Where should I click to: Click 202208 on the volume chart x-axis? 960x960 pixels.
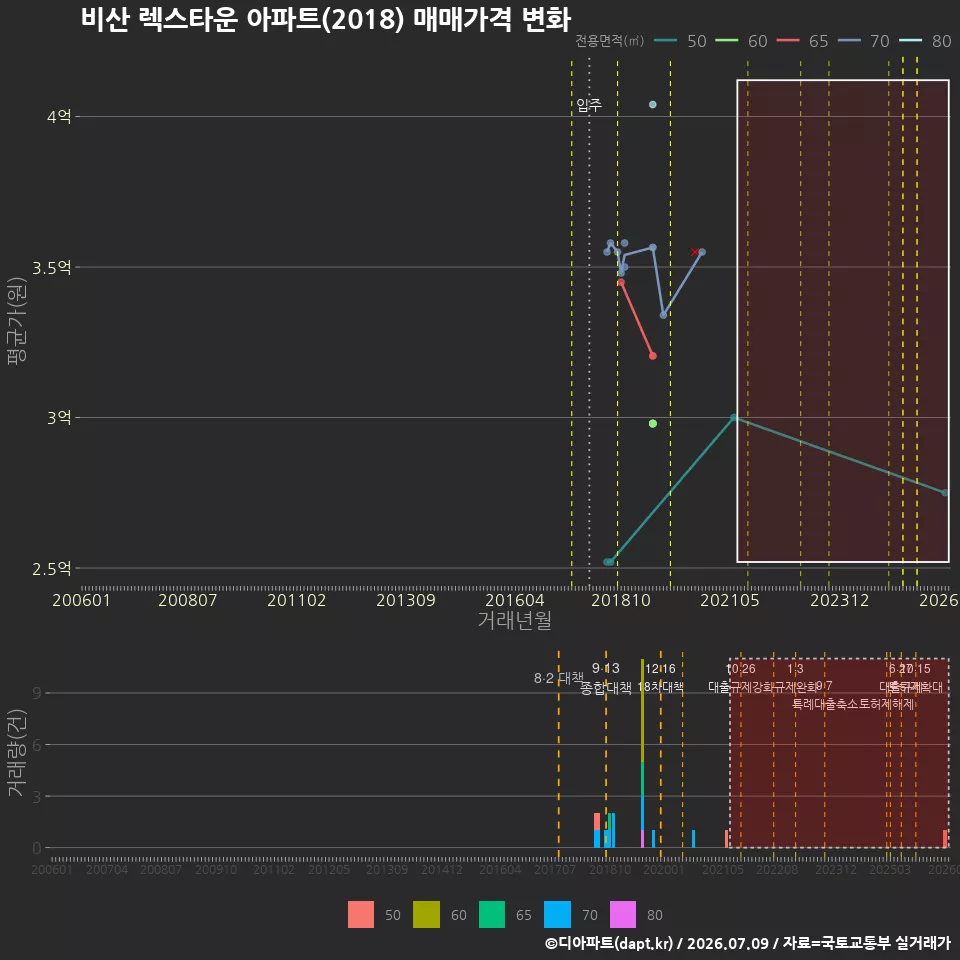point(777,869)
